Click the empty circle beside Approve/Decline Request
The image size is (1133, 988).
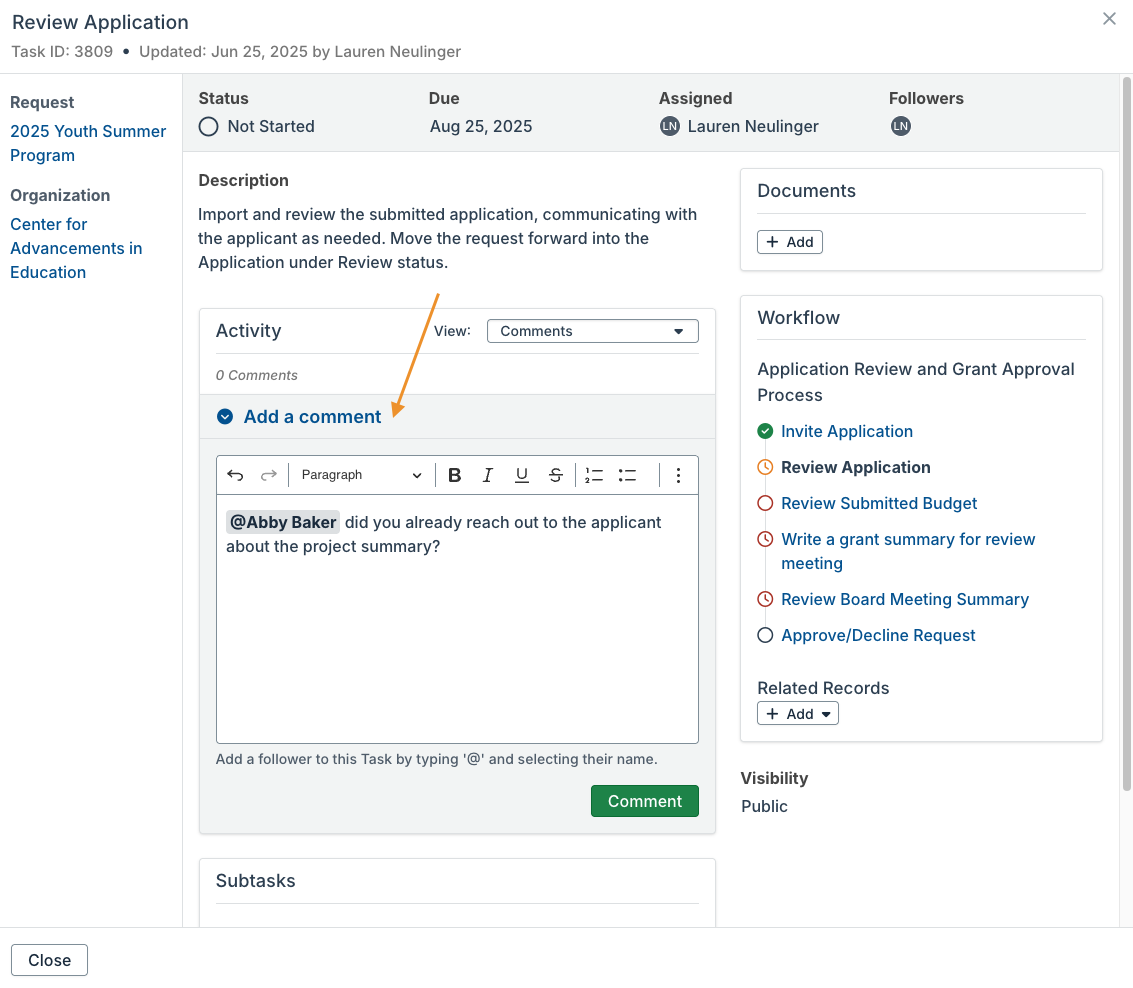click(x=765, y=635)
